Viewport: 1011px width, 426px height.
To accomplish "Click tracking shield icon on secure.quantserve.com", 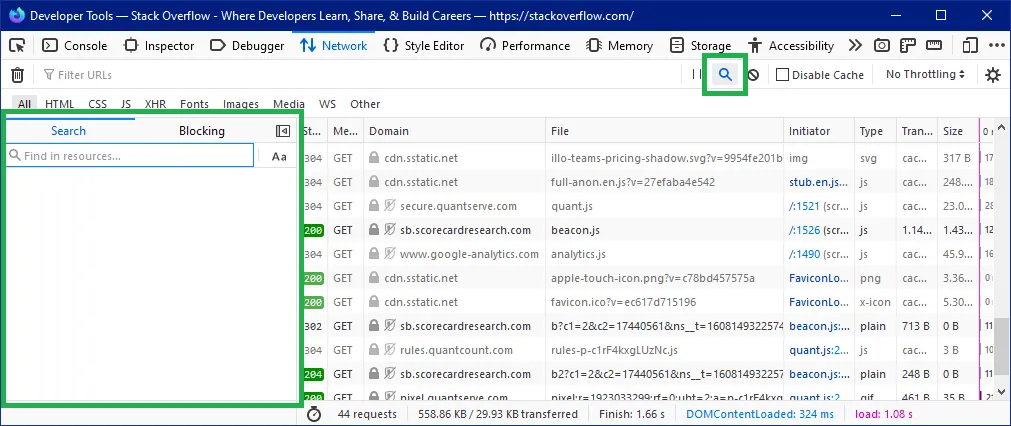I will click(x=389, y=206).
